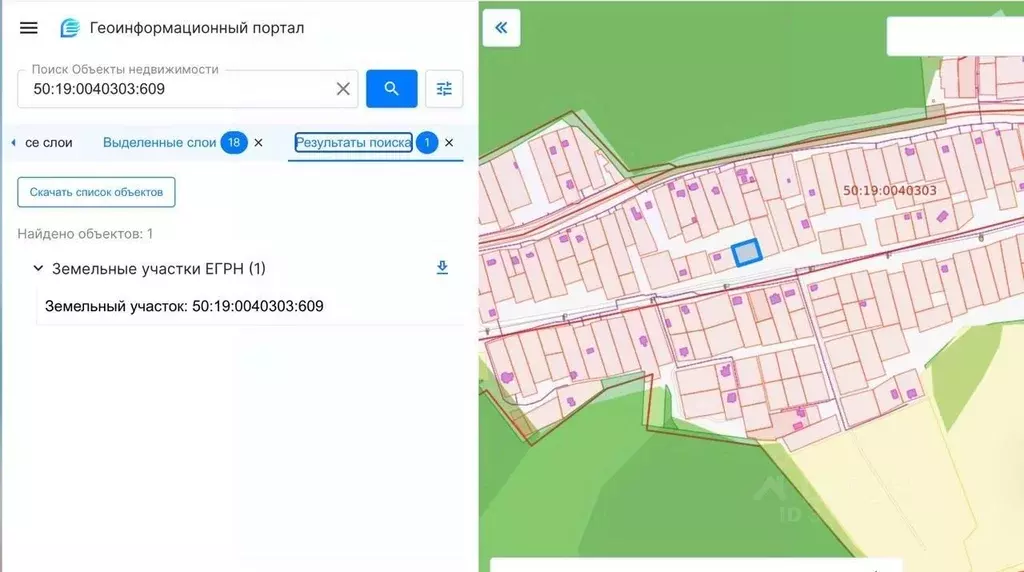Open the все слои tab
Viewport: 1024px width, 572px height.
click(x=47, y=143)
